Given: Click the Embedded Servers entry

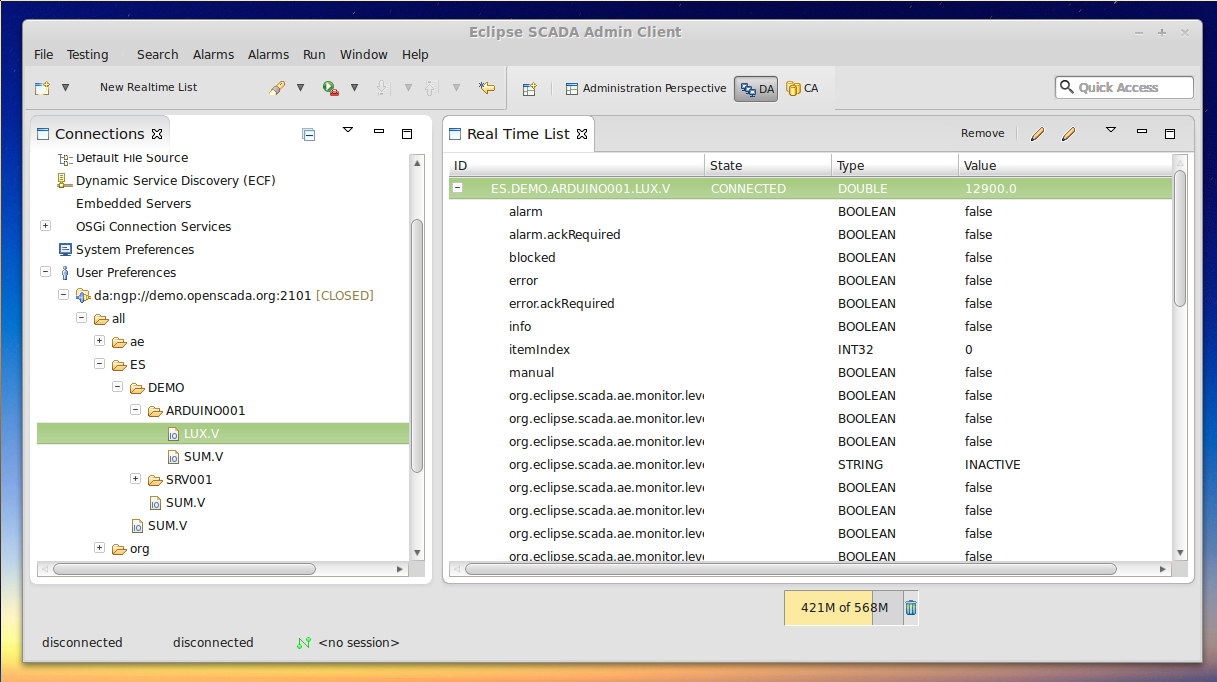Looking at the screenshot, I should (x=134, y=204).
